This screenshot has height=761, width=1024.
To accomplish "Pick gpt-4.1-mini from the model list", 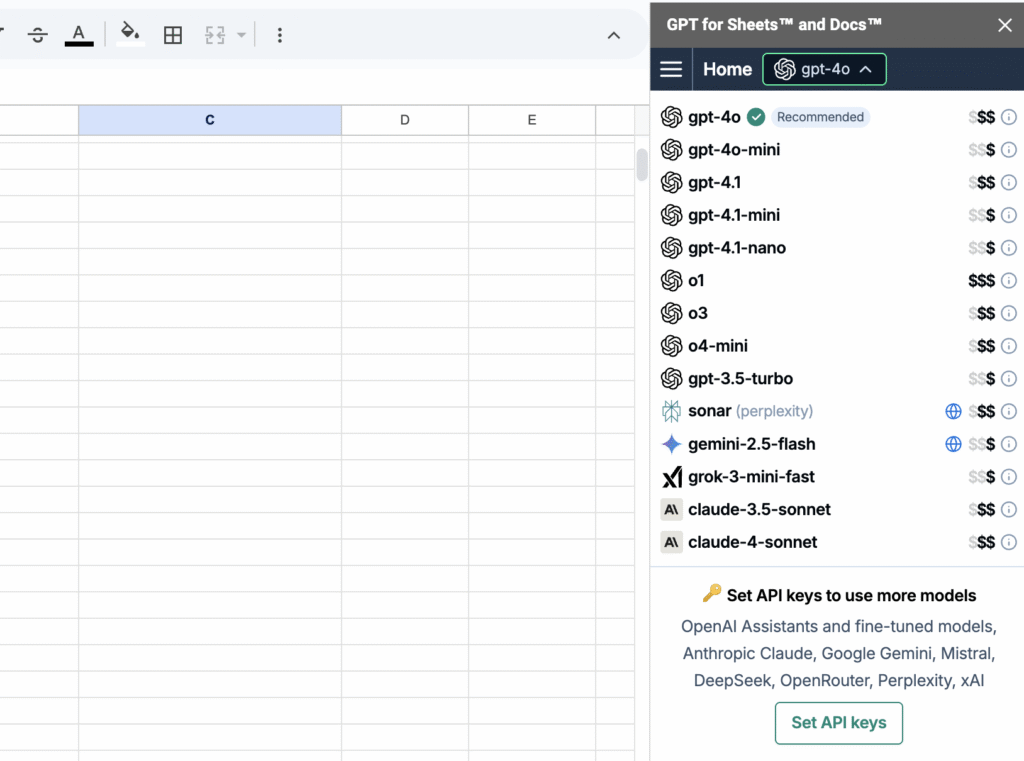I will point(838,215).
